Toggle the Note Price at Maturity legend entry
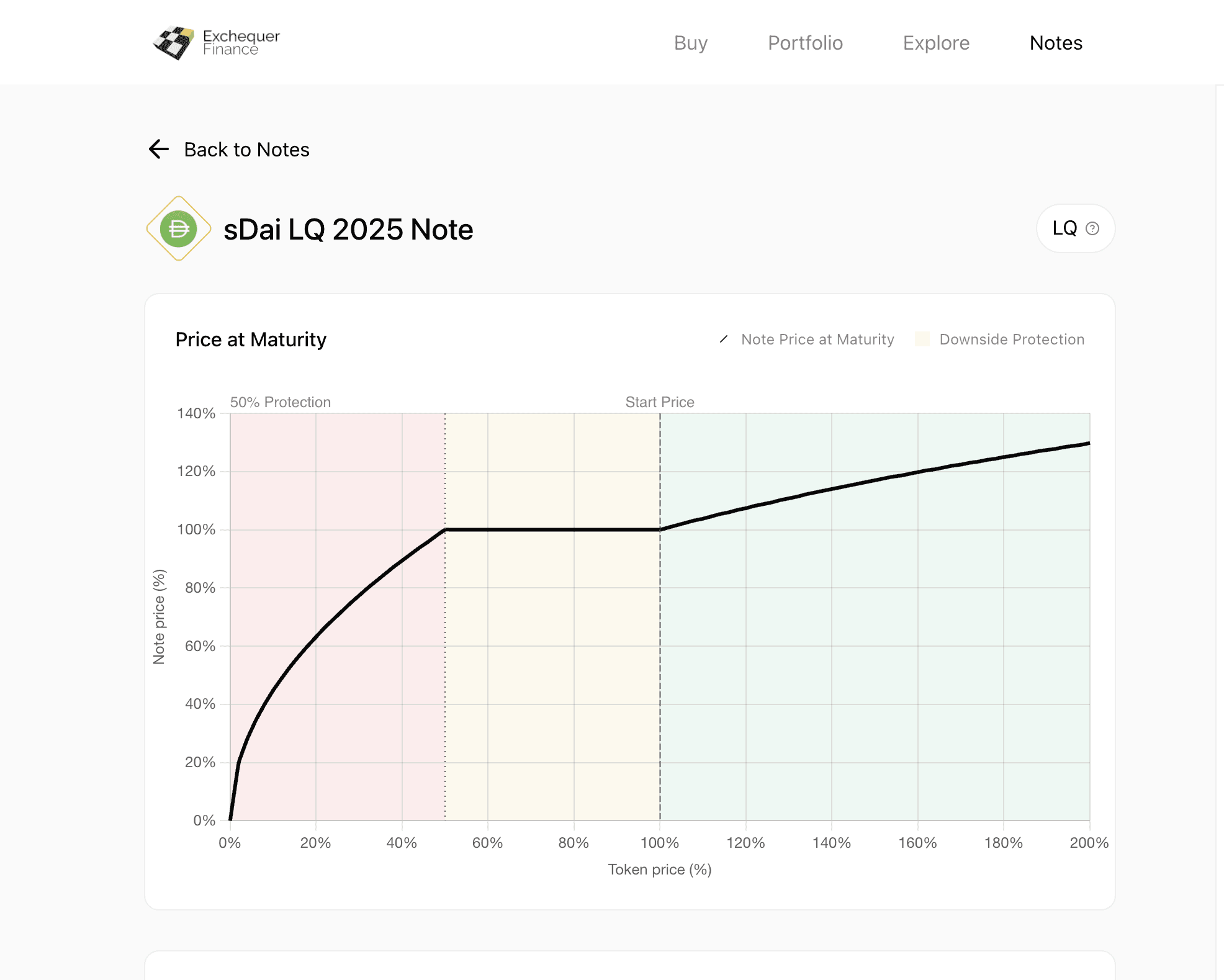The image size is (1224, 980). point(817,339)
